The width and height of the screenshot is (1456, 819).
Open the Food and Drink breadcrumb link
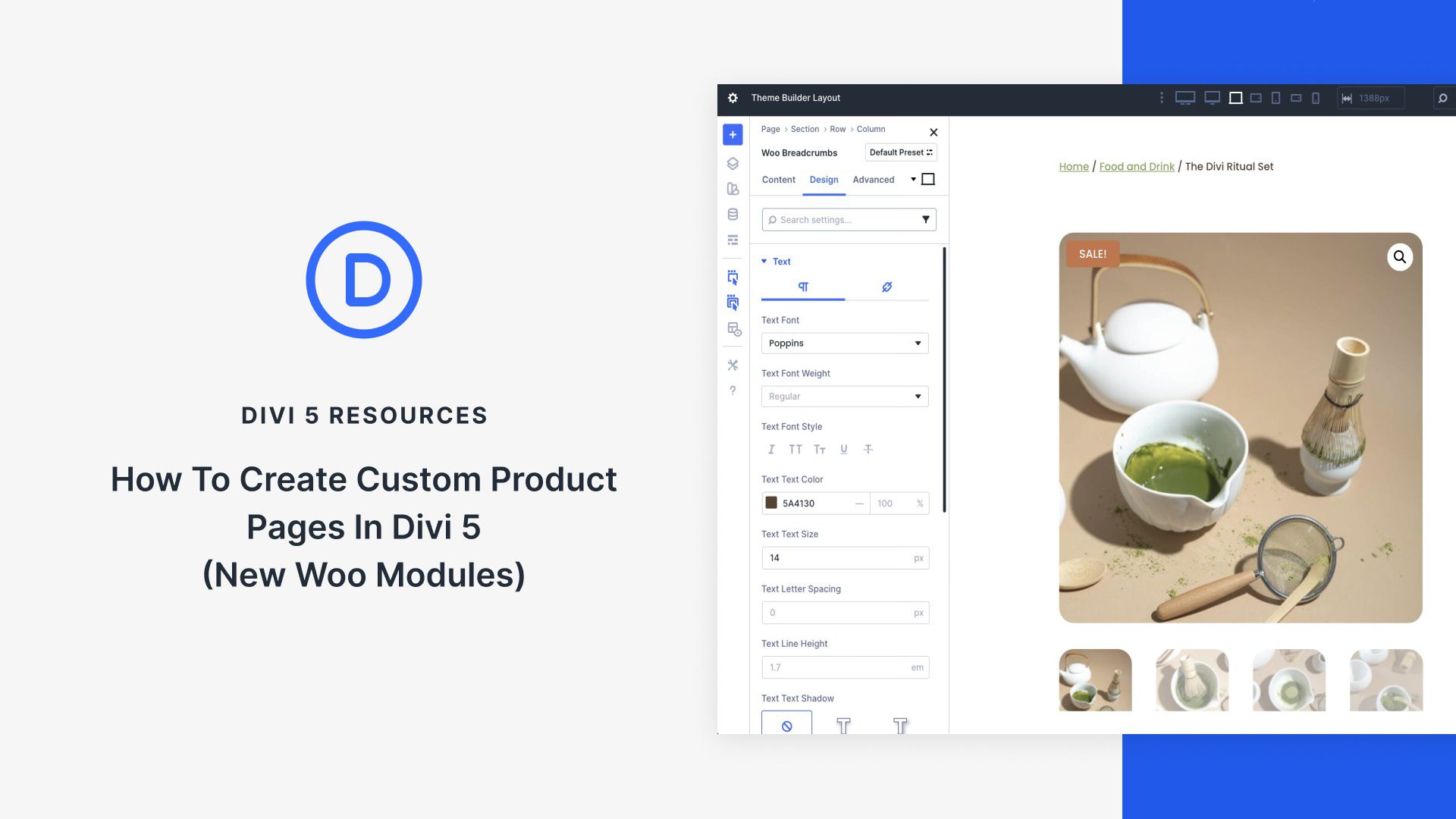pyautogui.click(x=1136, y=166)
